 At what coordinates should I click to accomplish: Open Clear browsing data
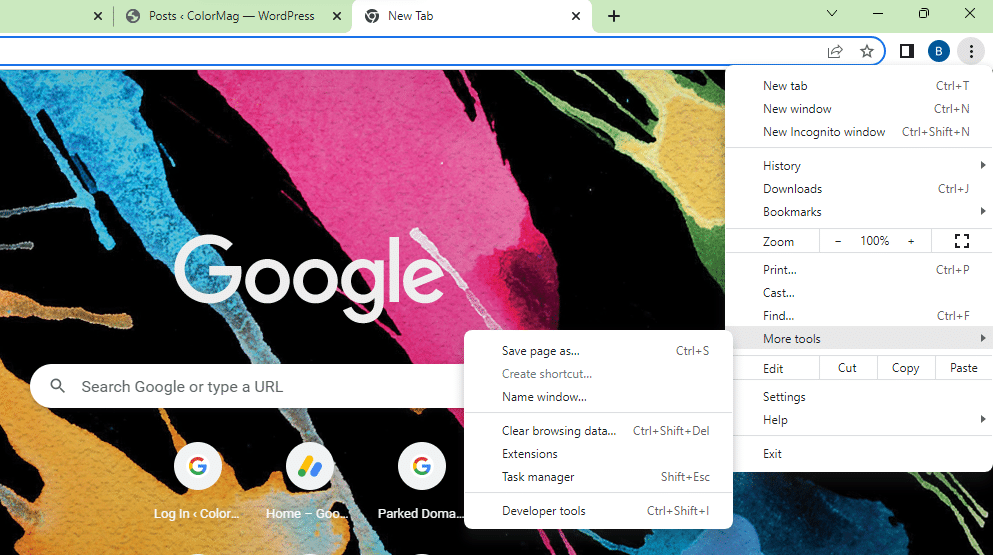[598, 431]
